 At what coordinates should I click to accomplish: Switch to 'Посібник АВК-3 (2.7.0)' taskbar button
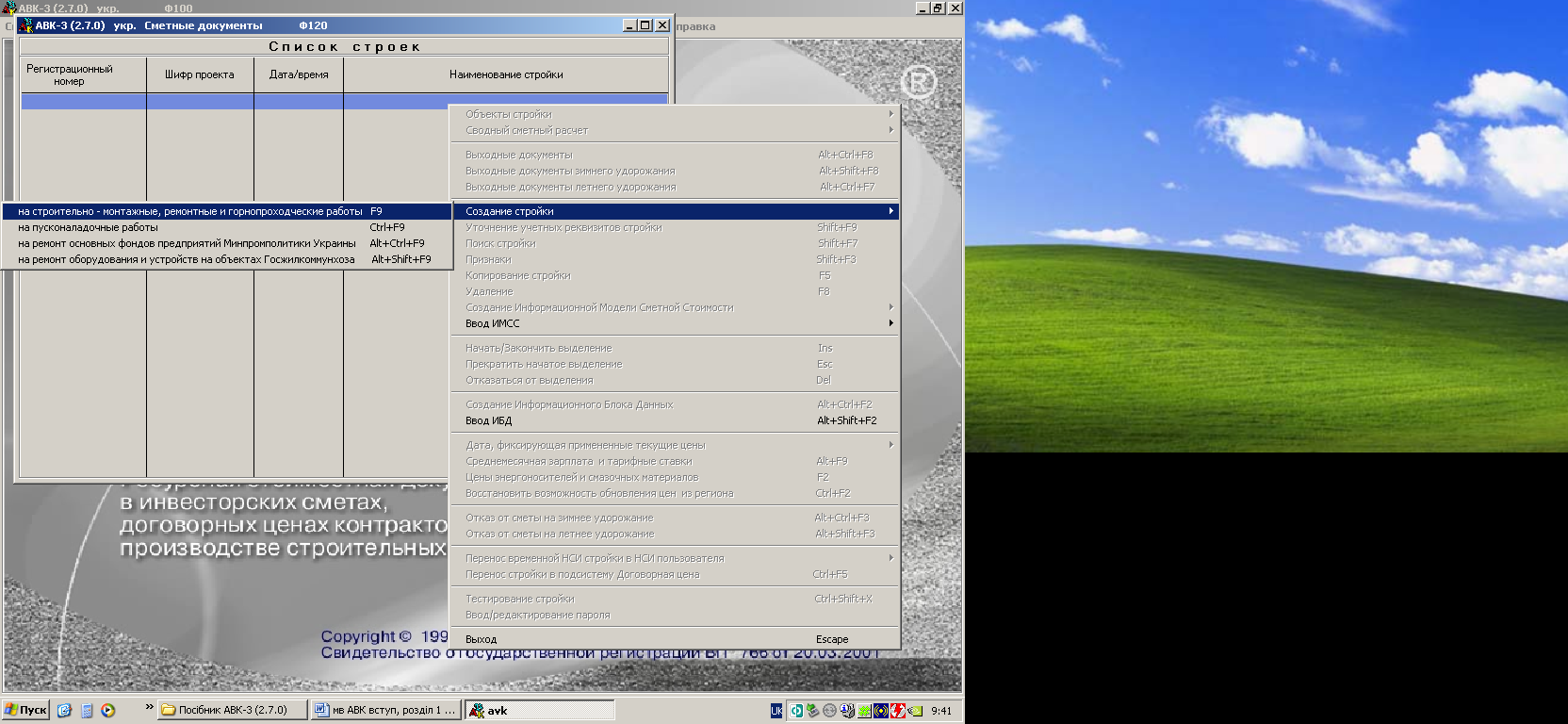tap(233, 710)
